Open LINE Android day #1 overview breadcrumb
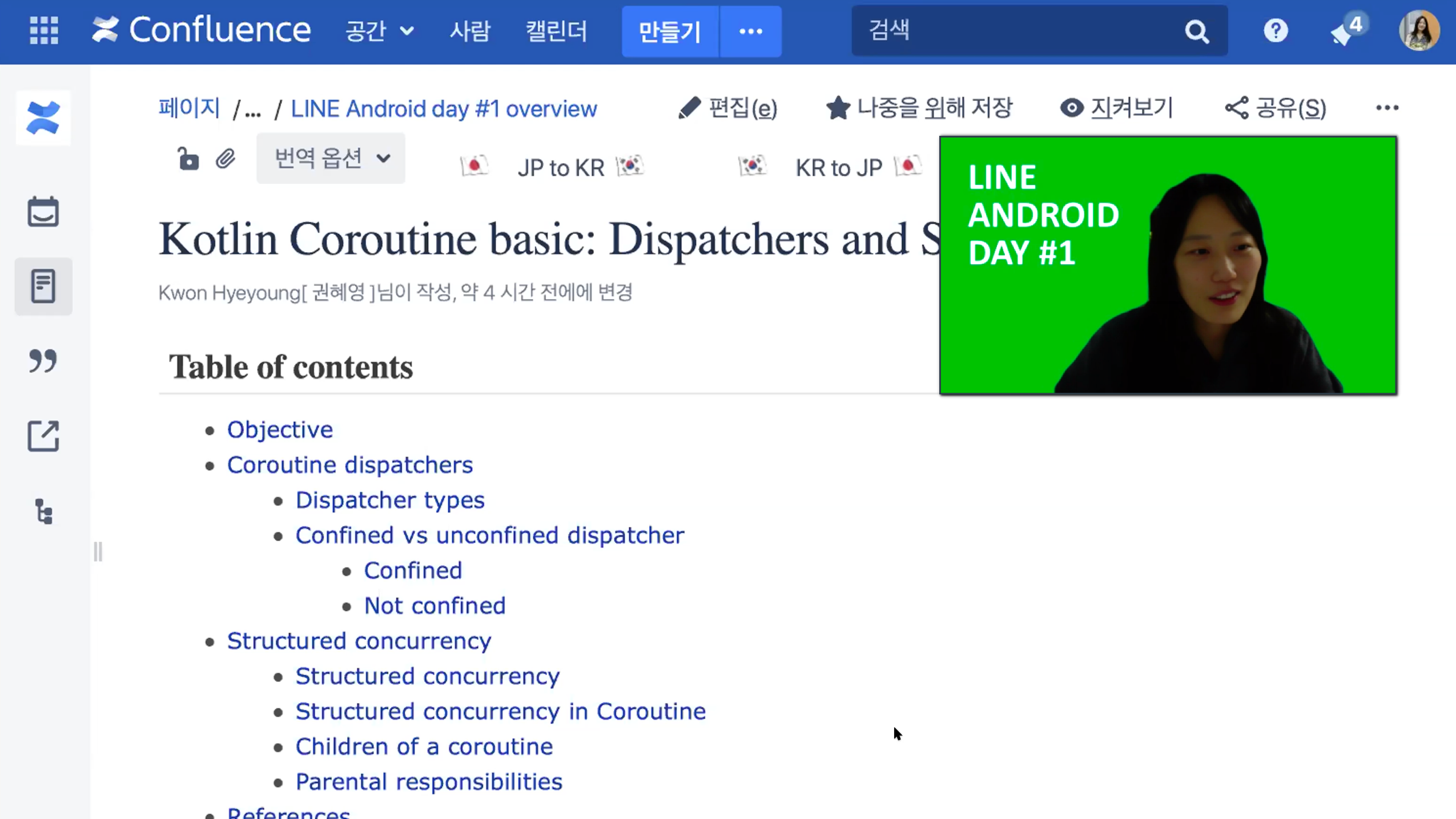1456x819 pixels. (444, 108)
